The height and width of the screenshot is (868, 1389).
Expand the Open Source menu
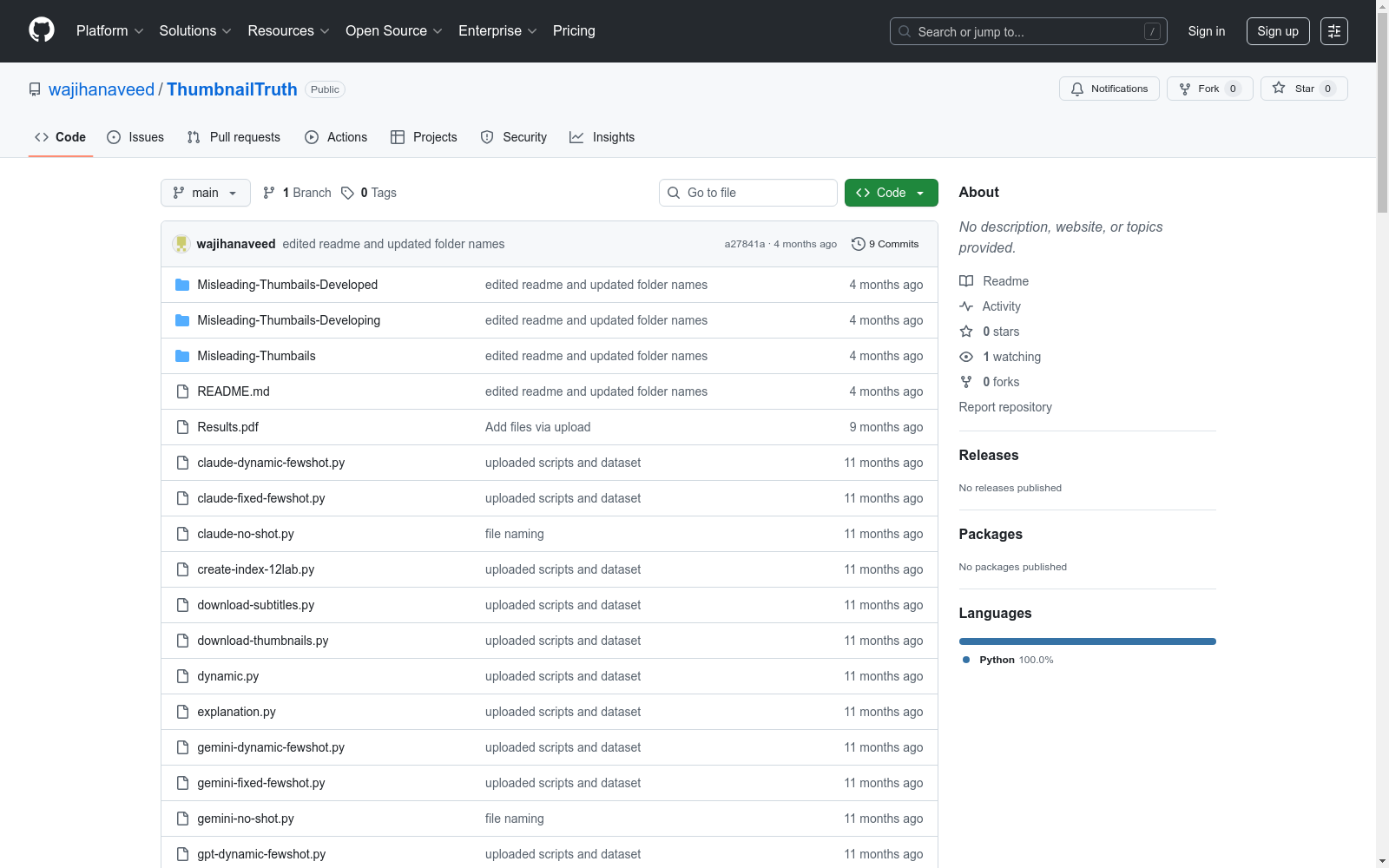(x=394, y=30)
